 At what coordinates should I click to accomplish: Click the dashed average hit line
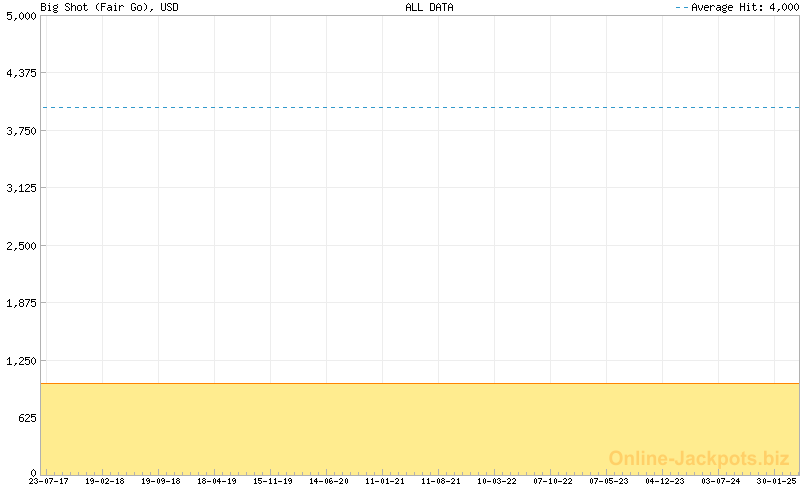click(420, 107)
